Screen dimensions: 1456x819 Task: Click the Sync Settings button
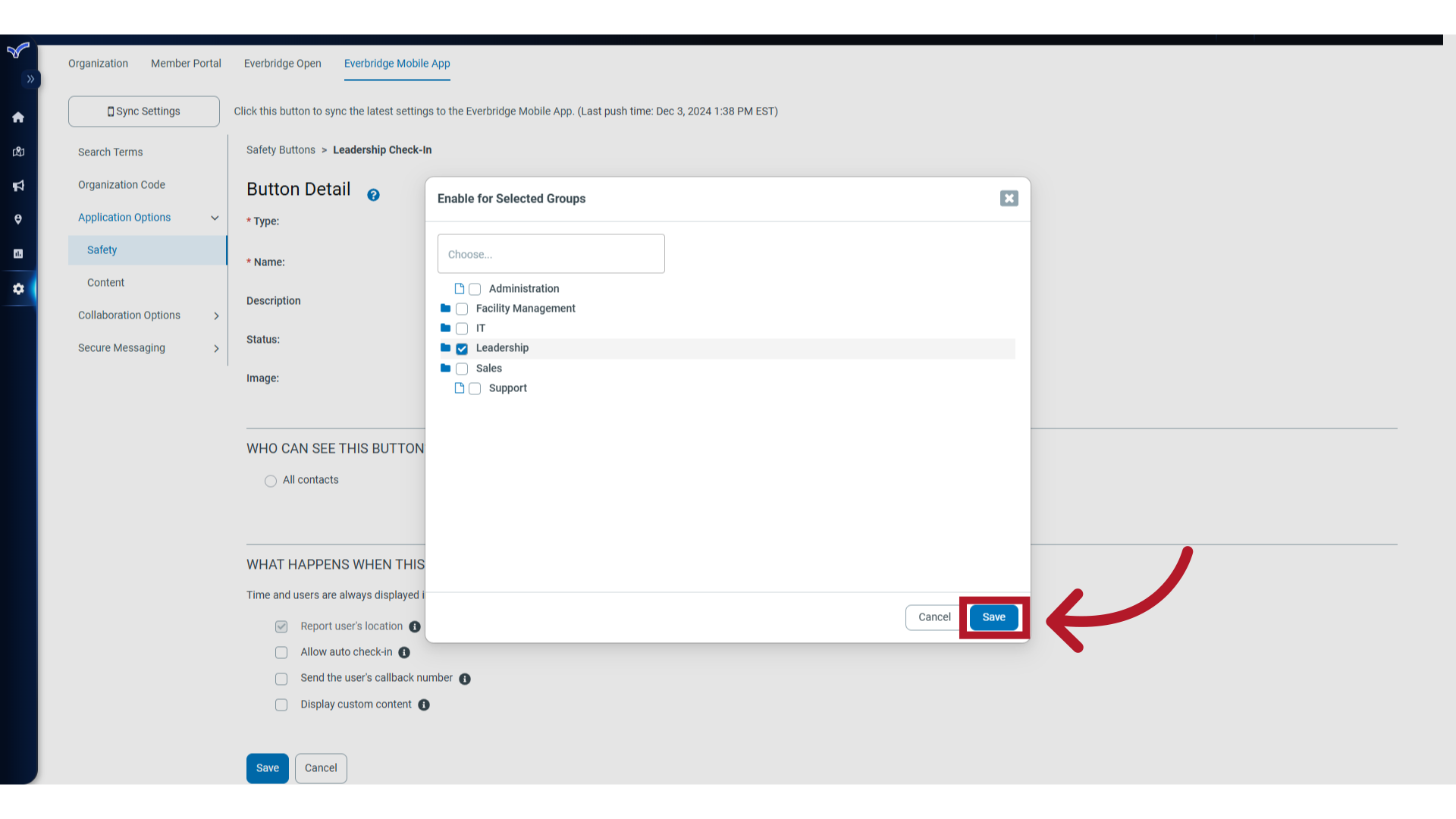coord(144,111)
